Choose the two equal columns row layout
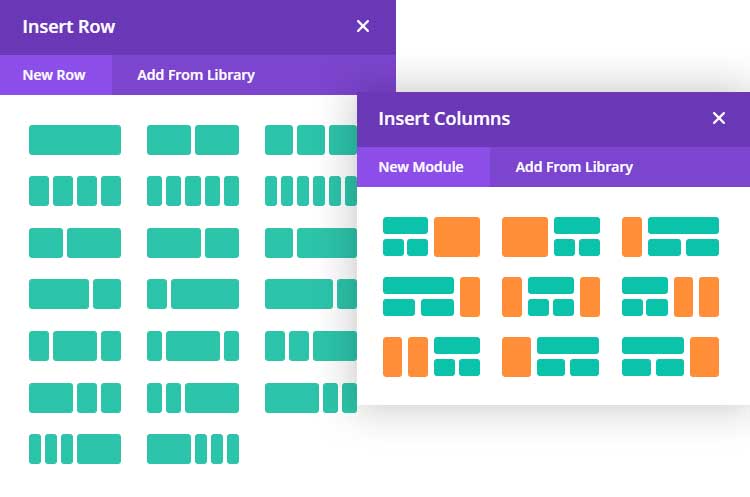Viewport: 750px width, 497px height. coord(193,140)
